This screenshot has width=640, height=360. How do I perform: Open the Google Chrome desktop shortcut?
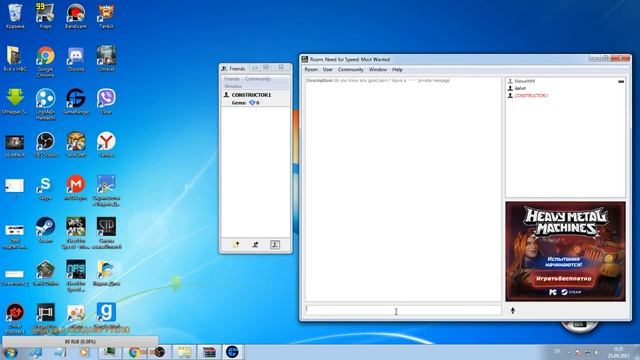pos(45,61)
